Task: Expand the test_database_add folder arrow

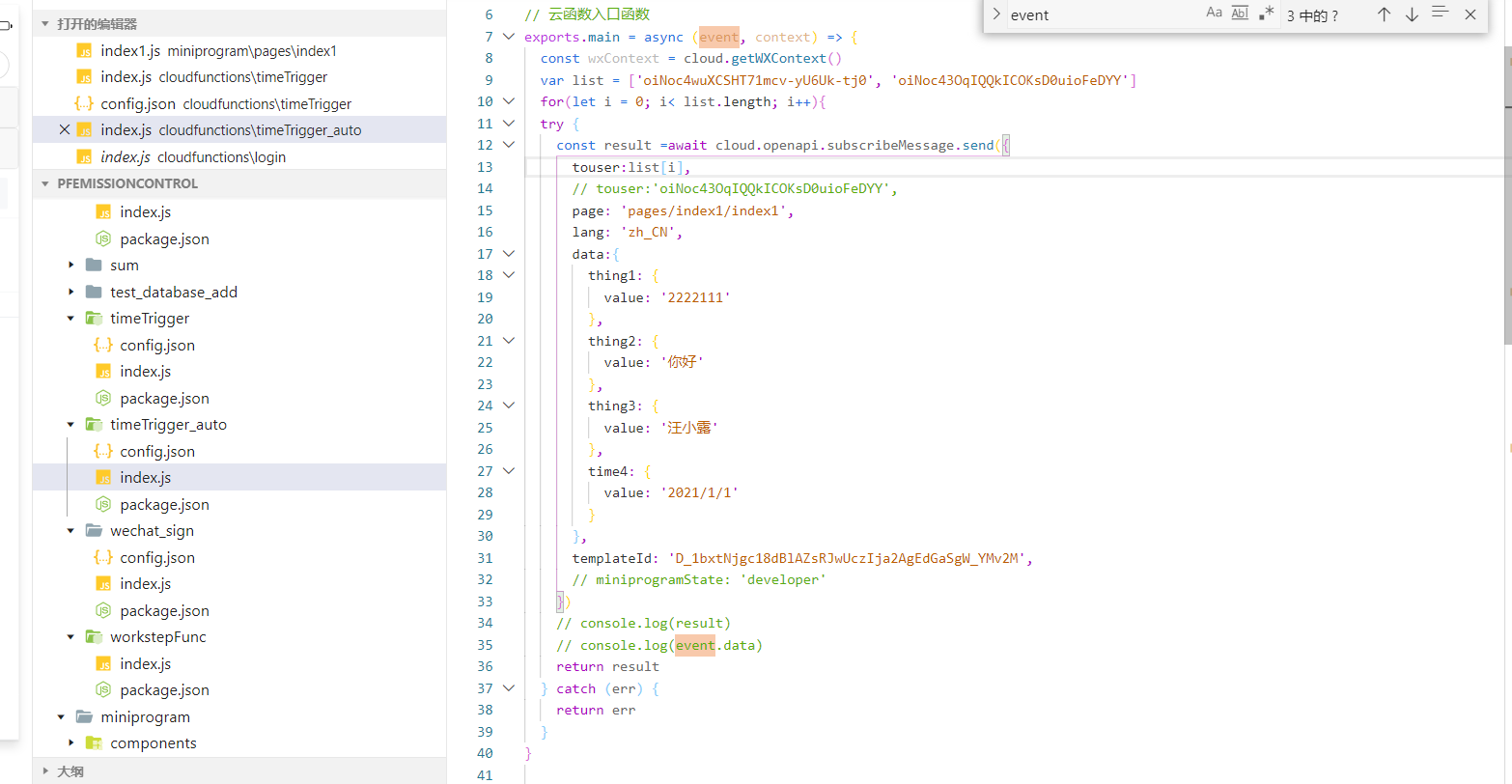Action: tap(71, 292)
